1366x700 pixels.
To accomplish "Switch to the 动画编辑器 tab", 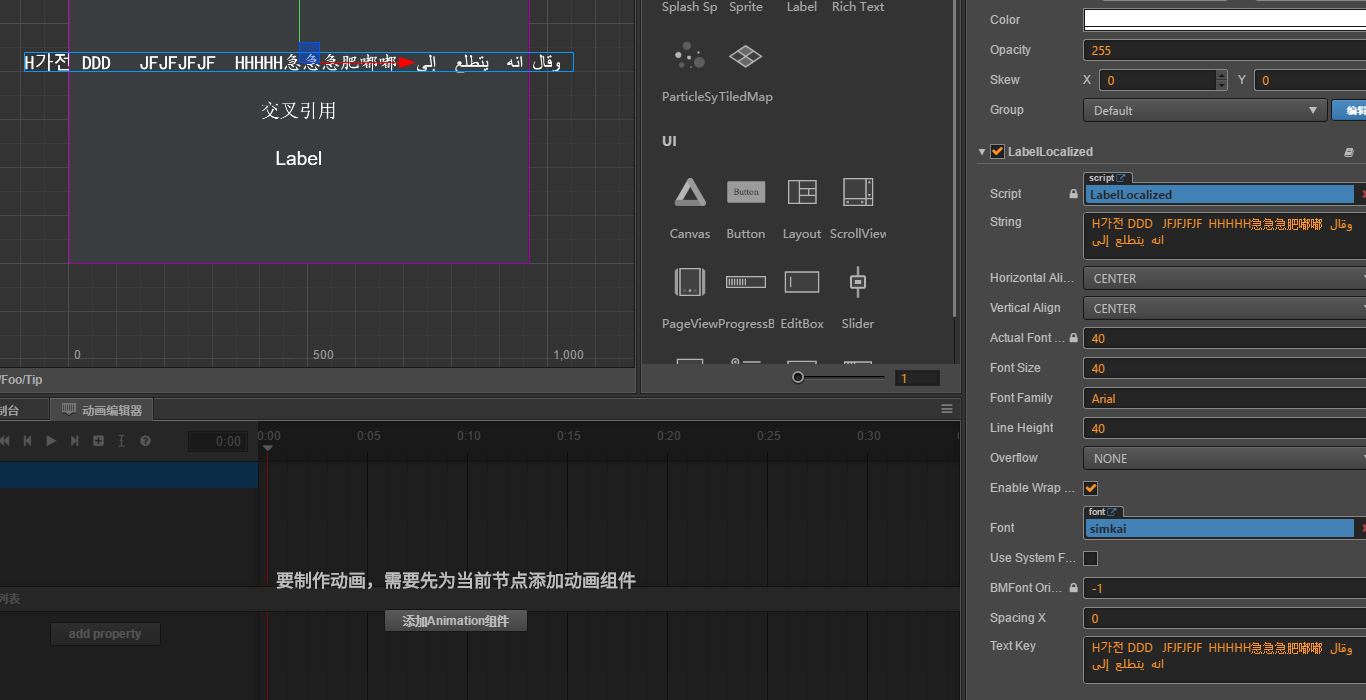I will coord(102,410).
